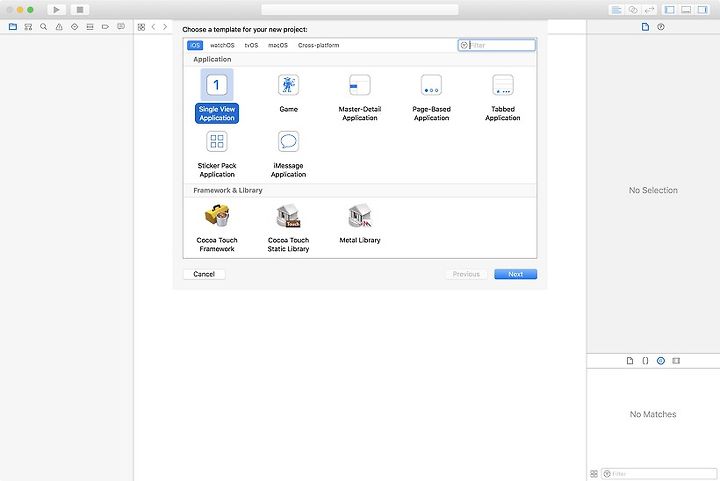
Task: Choose the iMessage Application template
Action: tap(288, 154)
